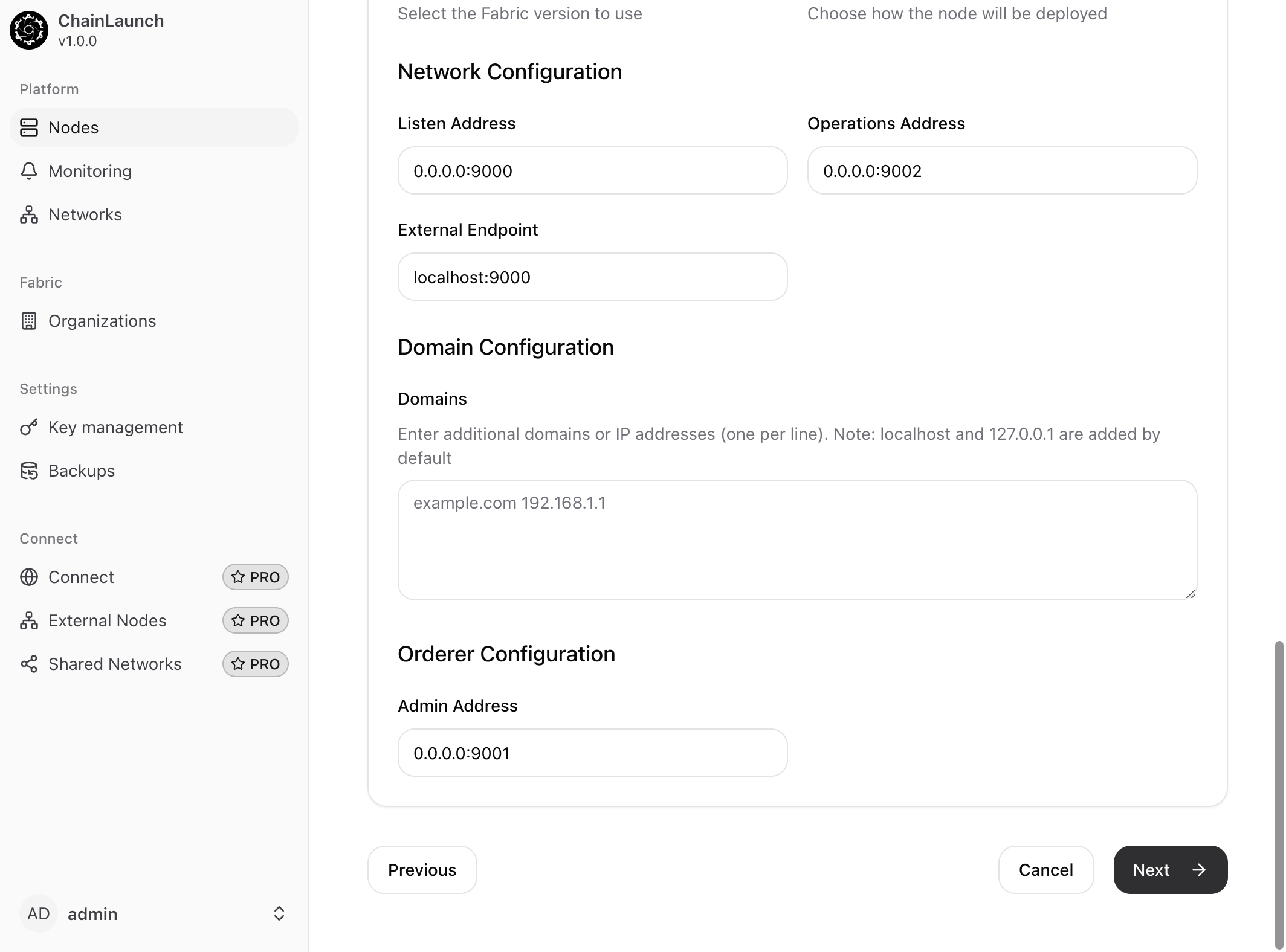1286x952 pixels.
Task: Open the Monitoring menu item
Action: pyautogui.click(x=90, y=171)
